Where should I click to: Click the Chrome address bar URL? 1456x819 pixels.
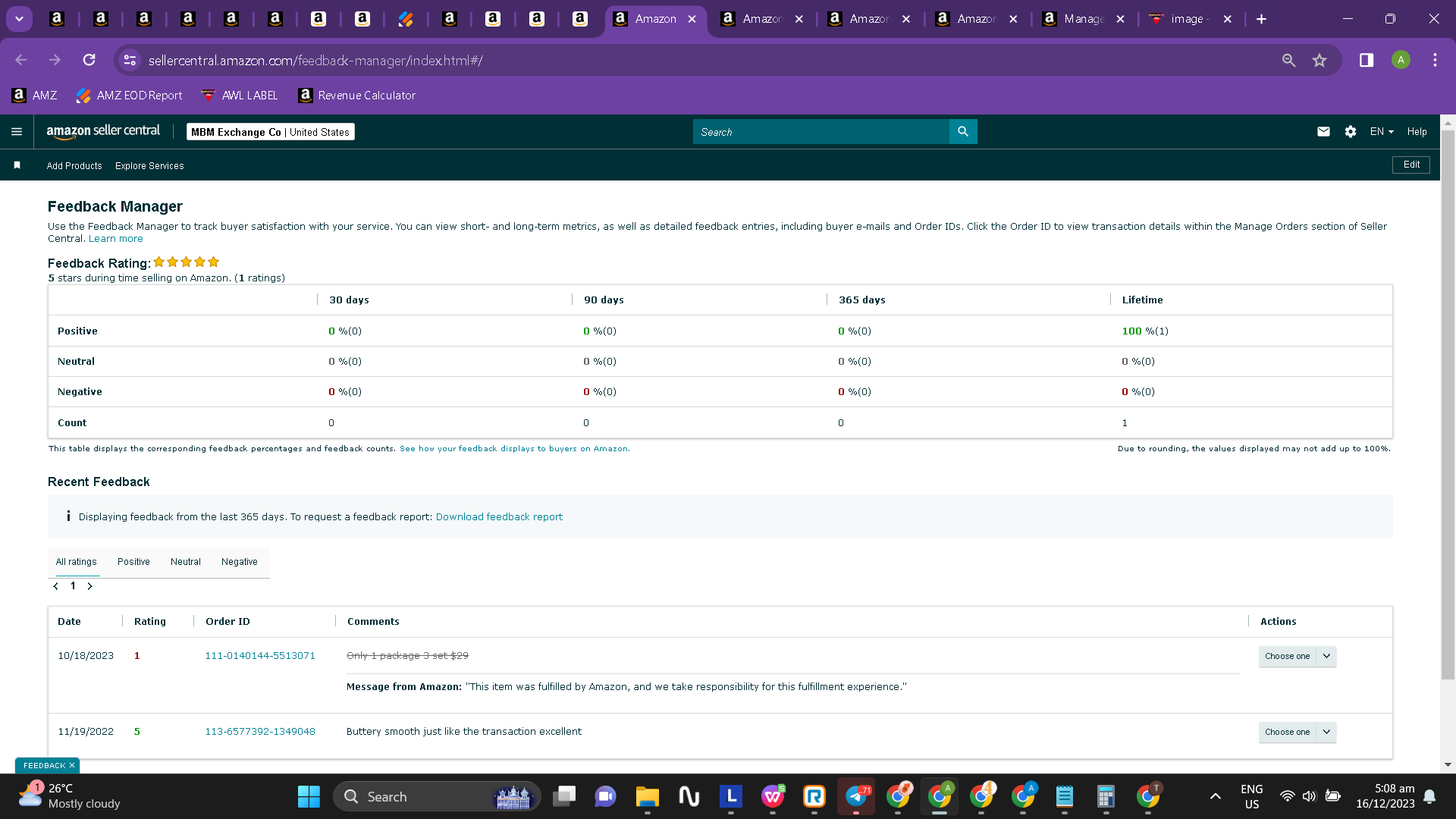pos(315,61)
